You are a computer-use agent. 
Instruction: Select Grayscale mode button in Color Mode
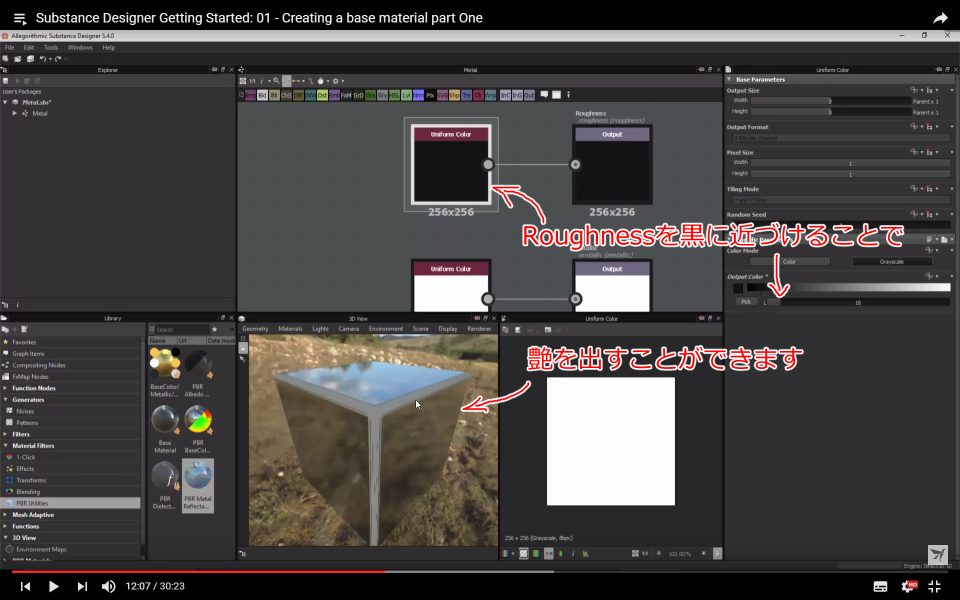(892, 261)
